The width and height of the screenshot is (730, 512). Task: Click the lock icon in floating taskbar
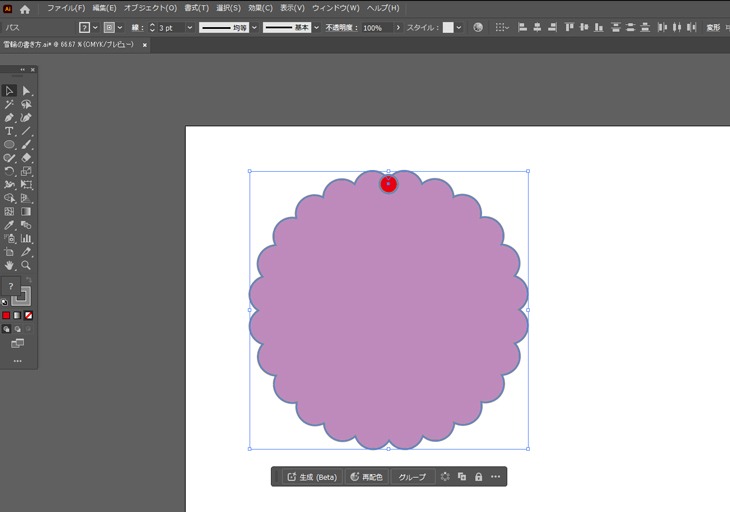tap(478, 477)
